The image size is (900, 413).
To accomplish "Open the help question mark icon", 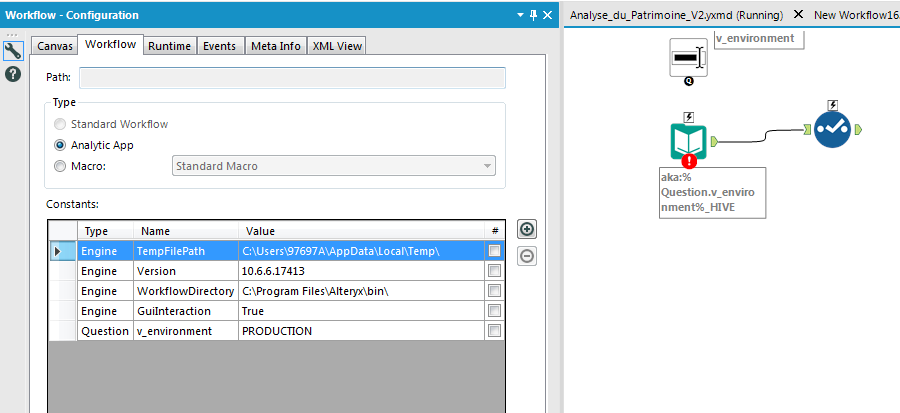I will [x=13, y=73].
